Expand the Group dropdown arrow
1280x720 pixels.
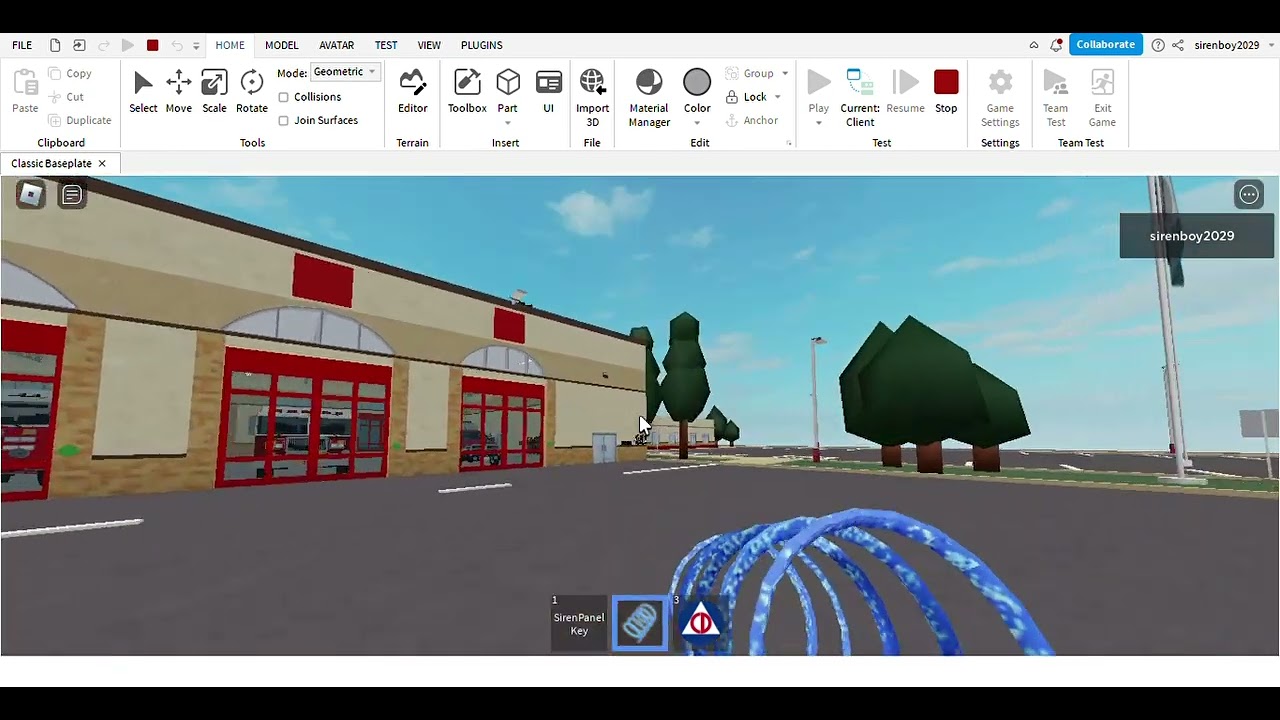(x=785, y=74)
